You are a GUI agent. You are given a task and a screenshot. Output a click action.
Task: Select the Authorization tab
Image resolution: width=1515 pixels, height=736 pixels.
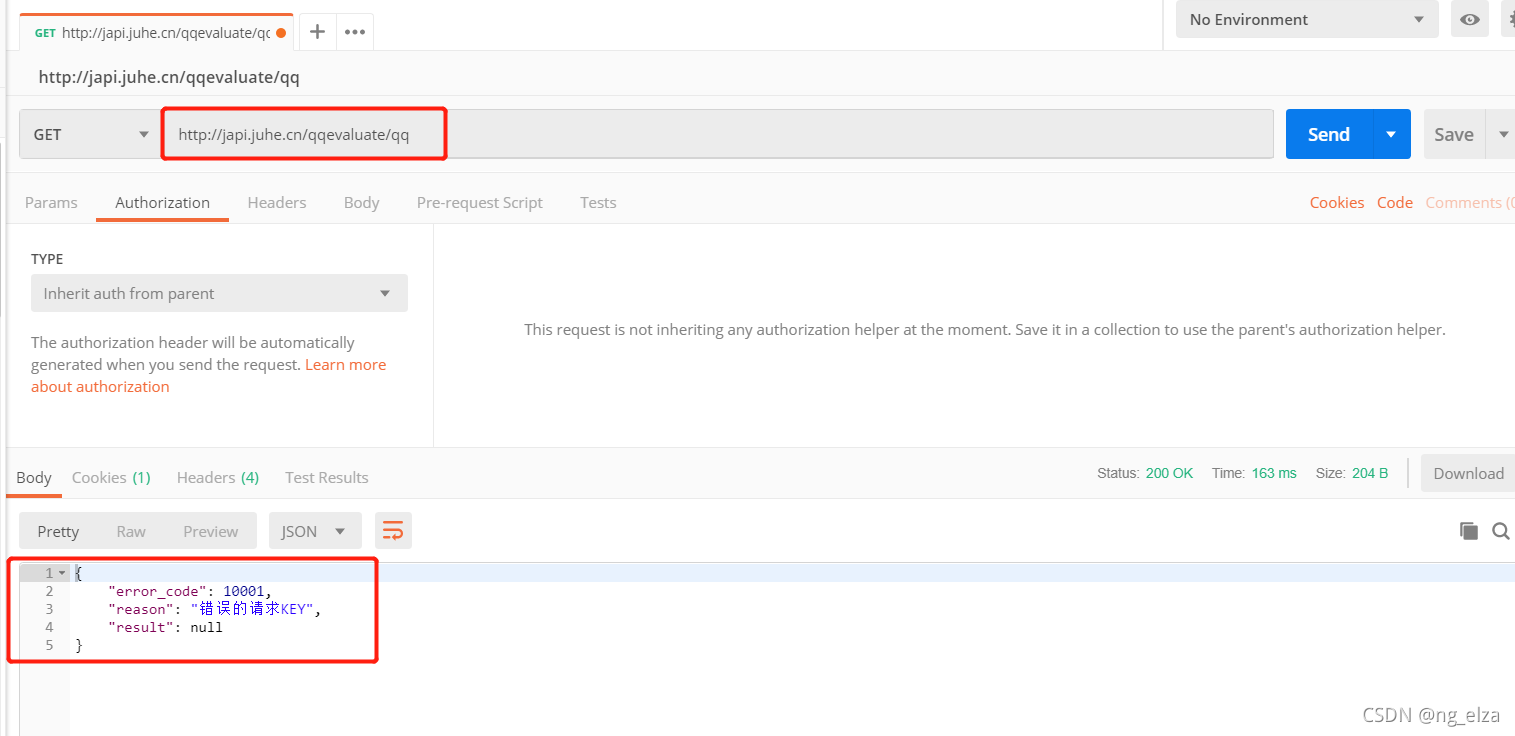162,202
